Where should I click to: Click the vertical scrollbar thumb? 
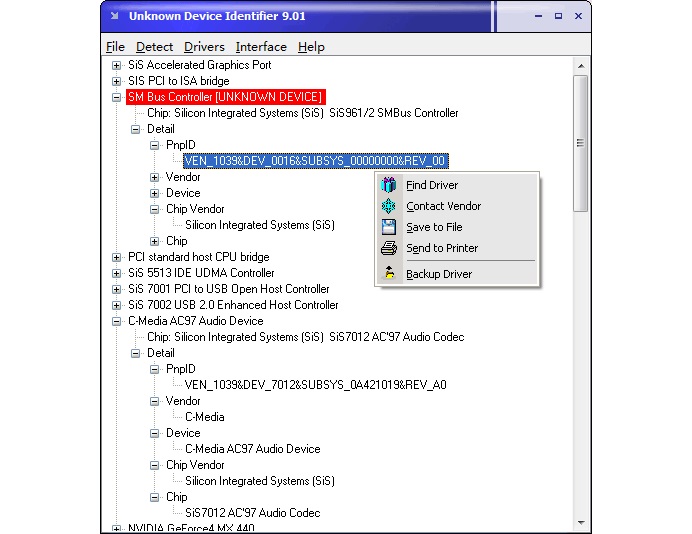point(581,143)
